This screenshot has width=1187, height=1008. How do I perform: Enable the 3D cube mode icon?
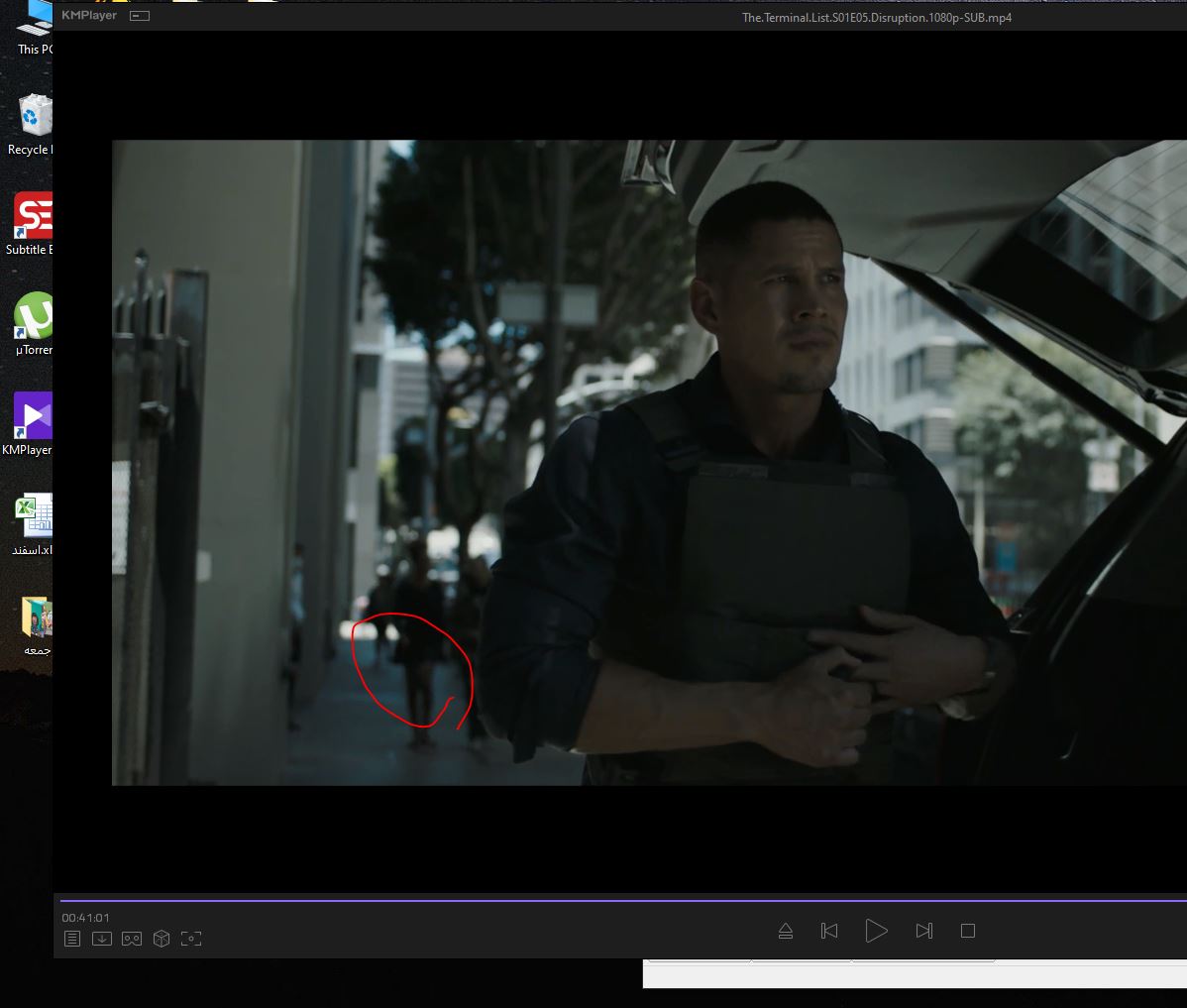click(x=162, y=939)
